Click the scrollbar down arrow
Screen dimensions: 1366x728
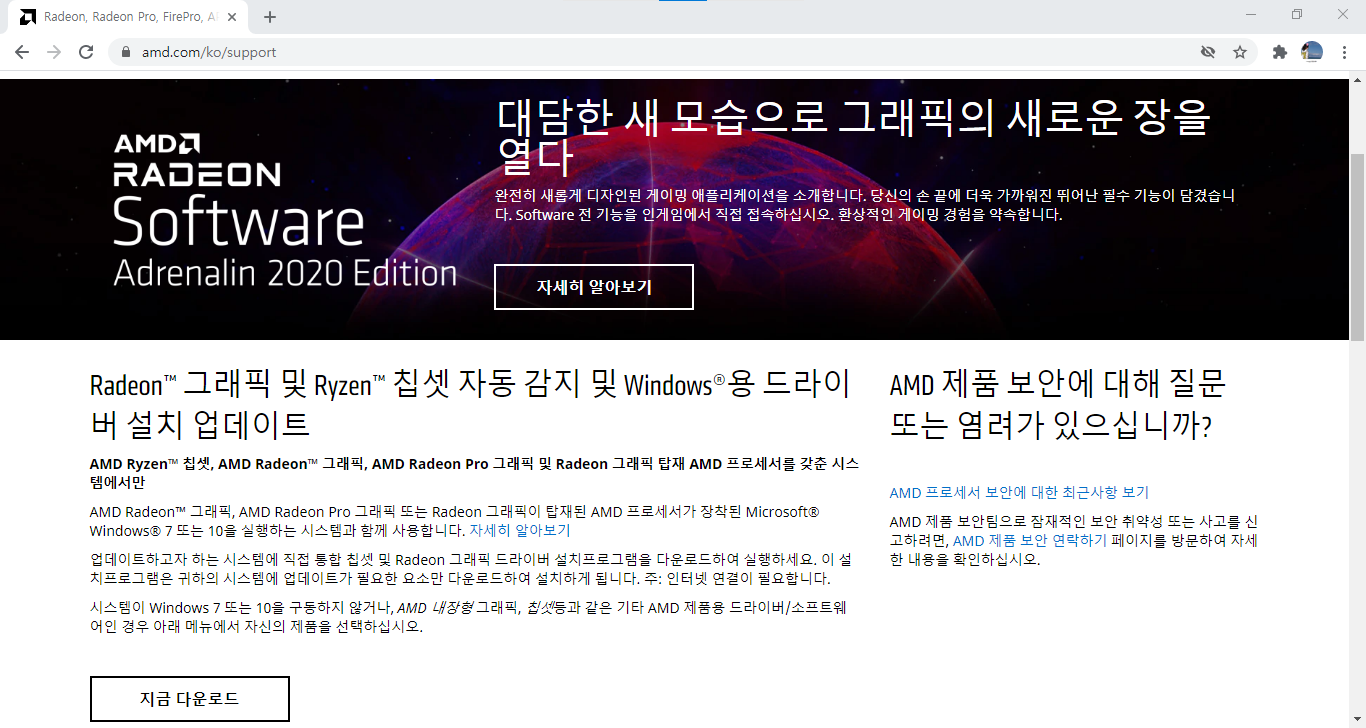coord(1357,721)
